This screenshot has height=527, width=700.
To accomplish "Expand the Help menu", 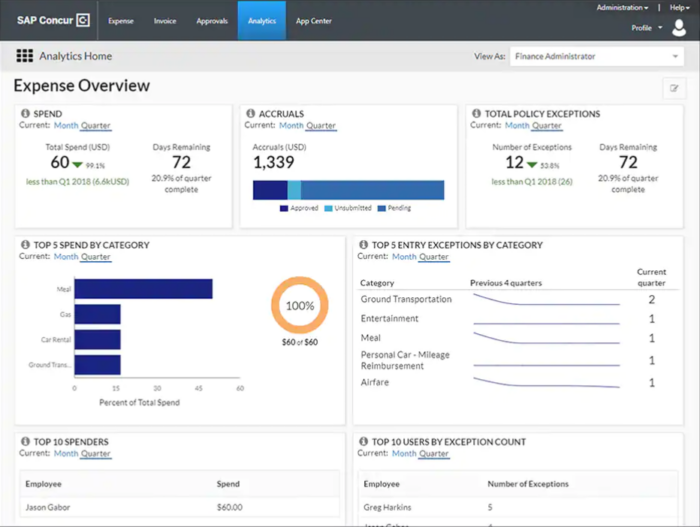I will click(680, 7).
